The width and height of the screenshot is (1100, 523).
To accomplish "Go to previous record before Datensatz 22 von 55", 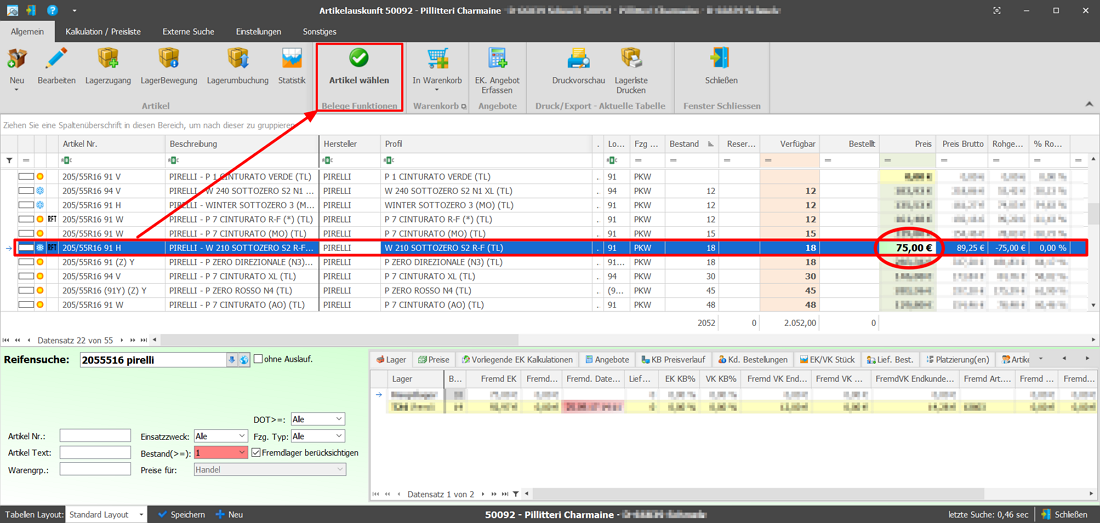I will tap(30, 340).
